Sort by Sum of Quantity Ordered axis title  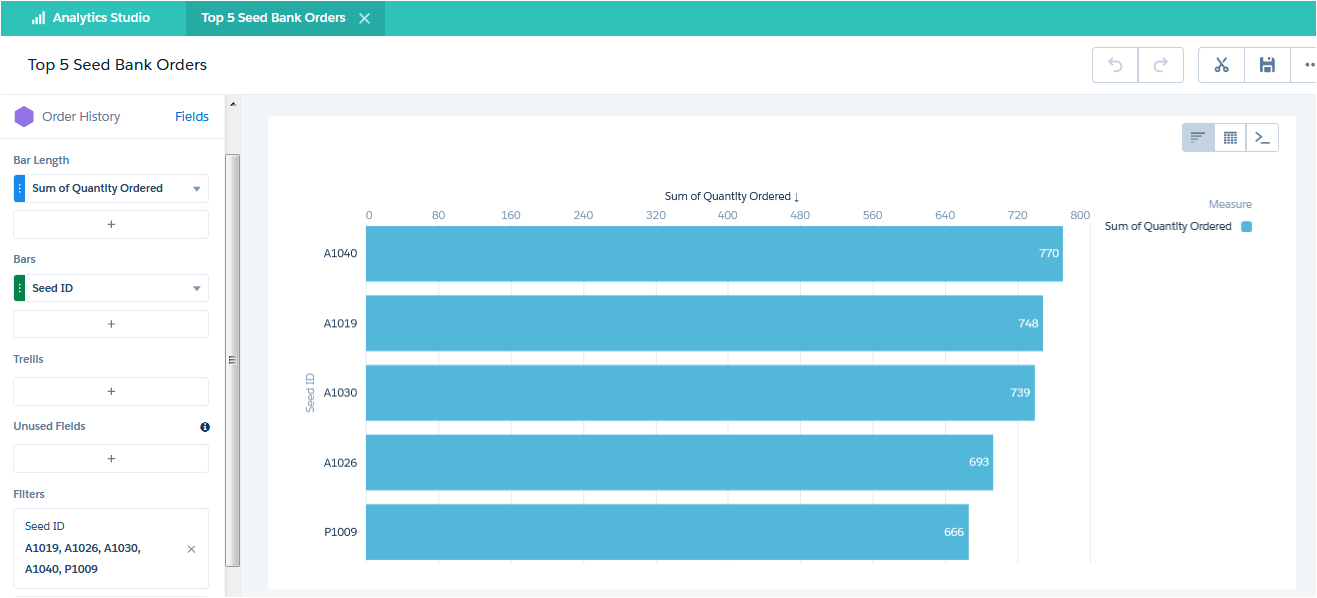pyautogui.click(x=732, y=196)
